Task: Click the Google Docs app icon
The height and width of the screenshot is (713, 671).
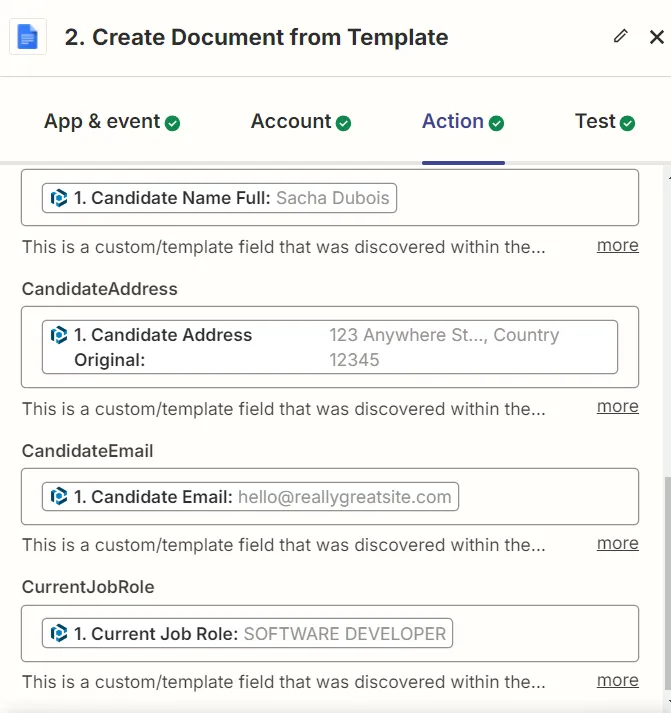Action: click(x=28, y=37)
